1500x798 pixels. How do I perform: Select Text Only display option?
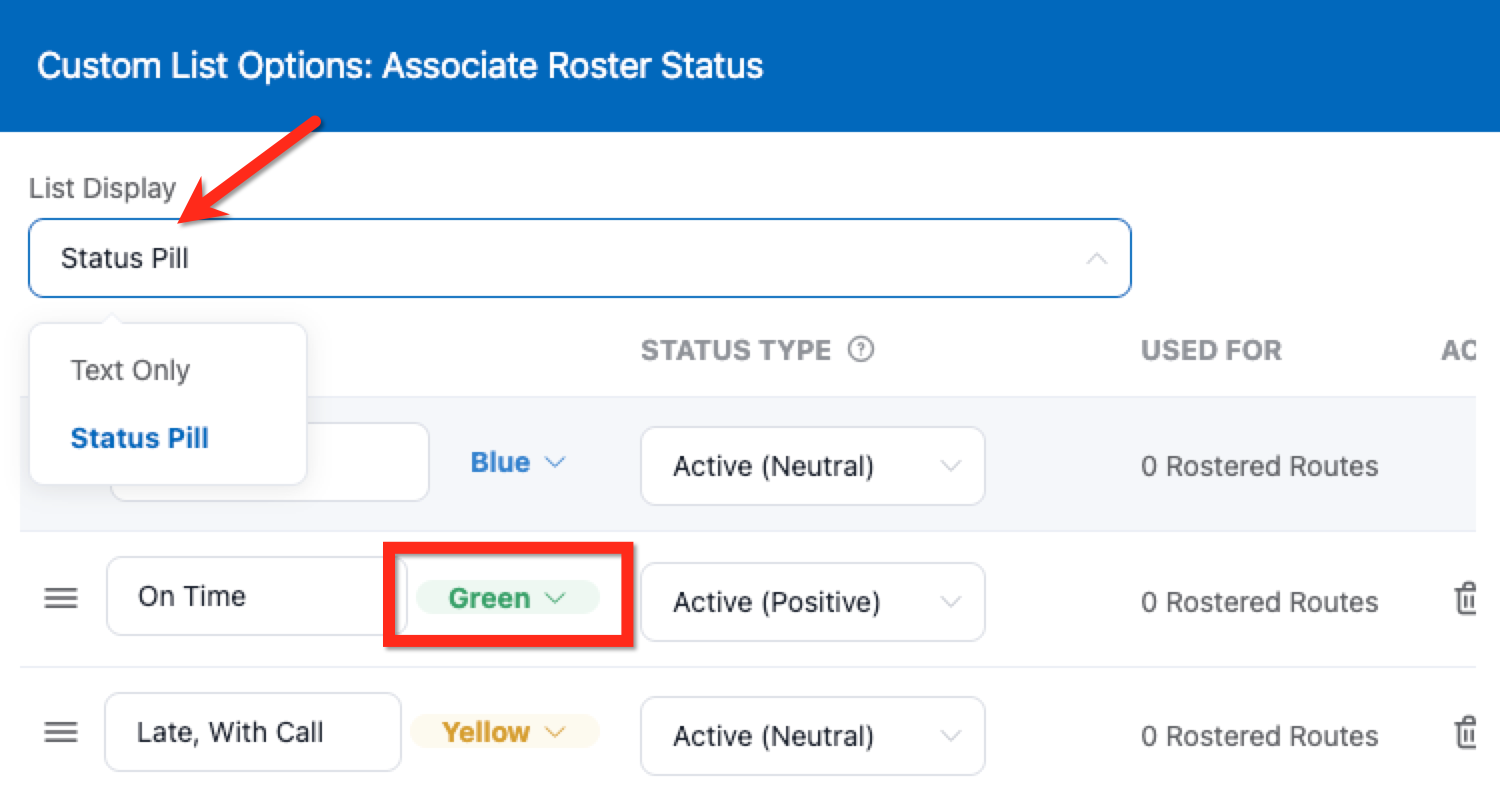pyautogui.click(x=130, y=370)
